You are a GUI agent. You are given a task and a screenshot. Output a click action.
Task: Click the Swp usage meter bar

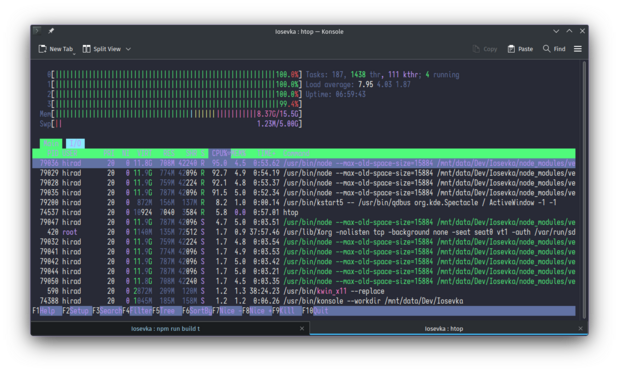coord(171,124)
